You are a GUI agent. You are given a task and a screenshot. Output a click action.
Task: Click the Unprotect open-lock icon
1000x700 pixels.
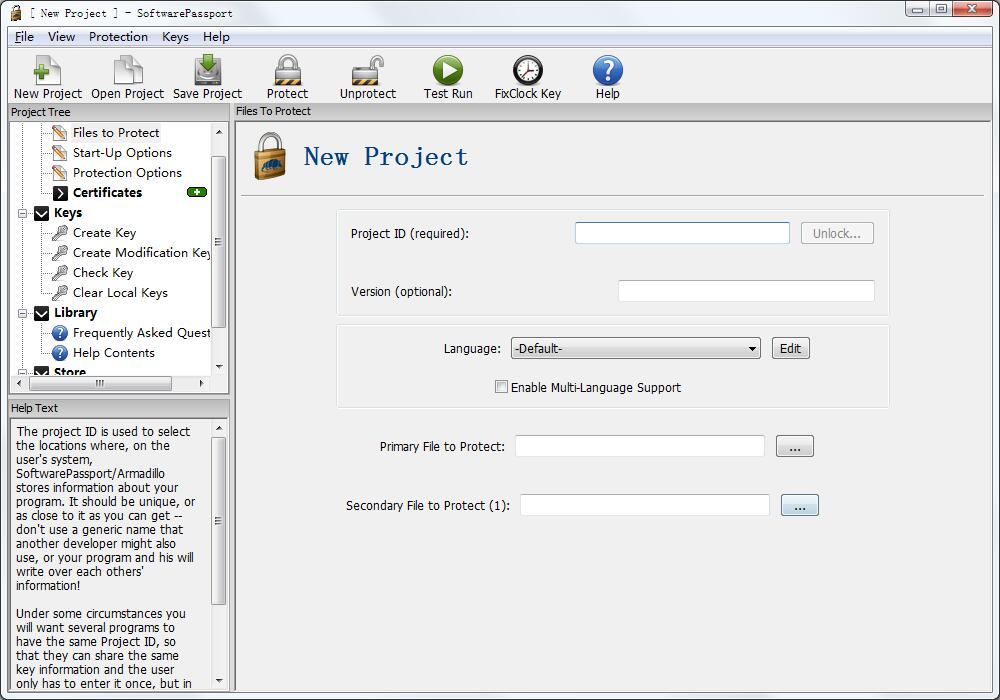click(x=367, y=71)
